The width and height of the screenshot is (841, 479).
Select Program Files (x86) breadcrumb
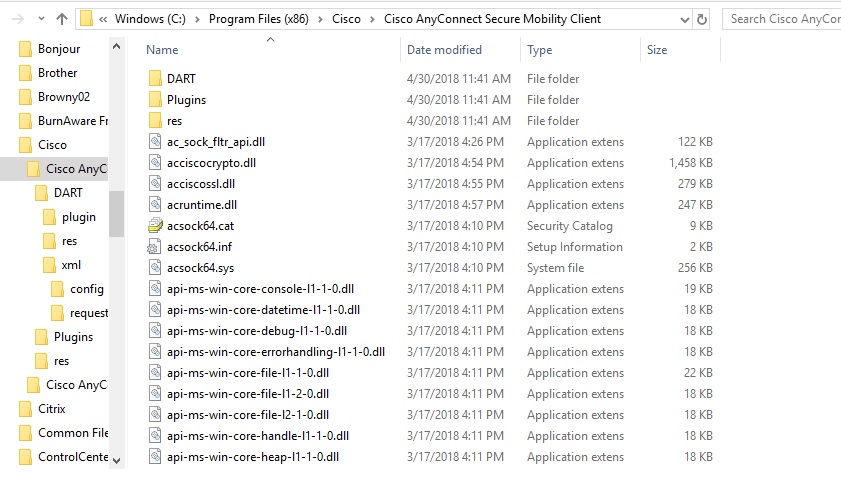[259, 19]
